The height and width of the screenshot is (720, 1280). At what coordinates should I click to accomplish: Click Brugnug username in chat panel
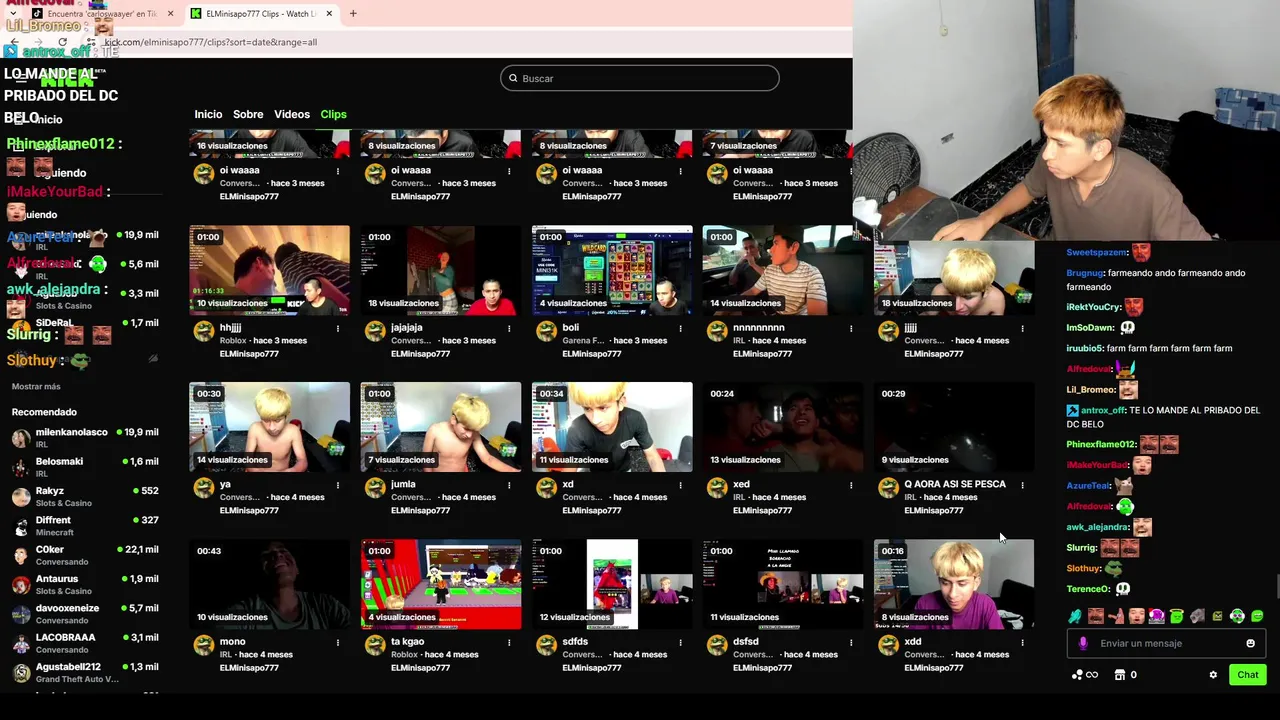click(x=1085, y=273)
